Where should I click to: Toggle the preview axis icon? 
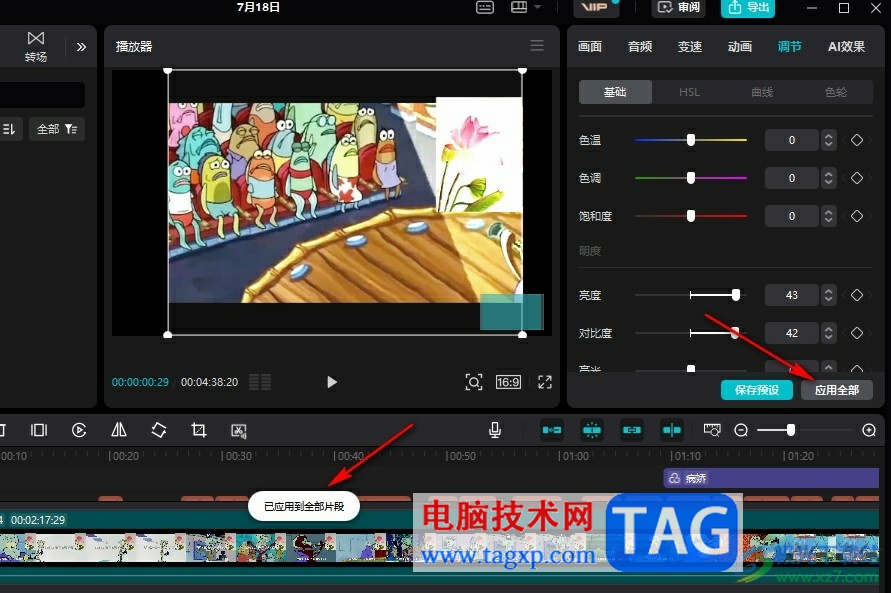click(672, 431)
